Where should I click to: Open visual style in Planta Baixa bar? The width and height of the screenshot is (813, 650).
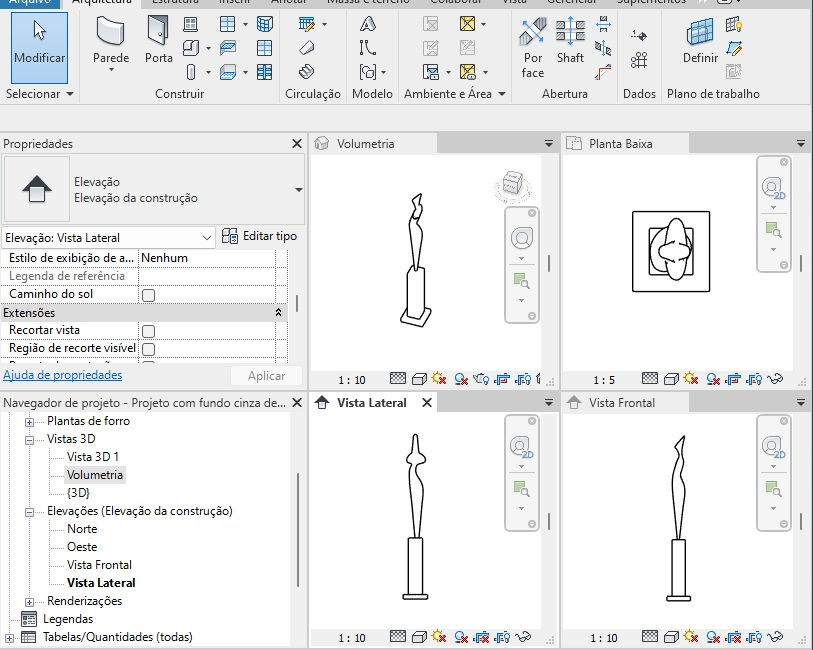671,379
